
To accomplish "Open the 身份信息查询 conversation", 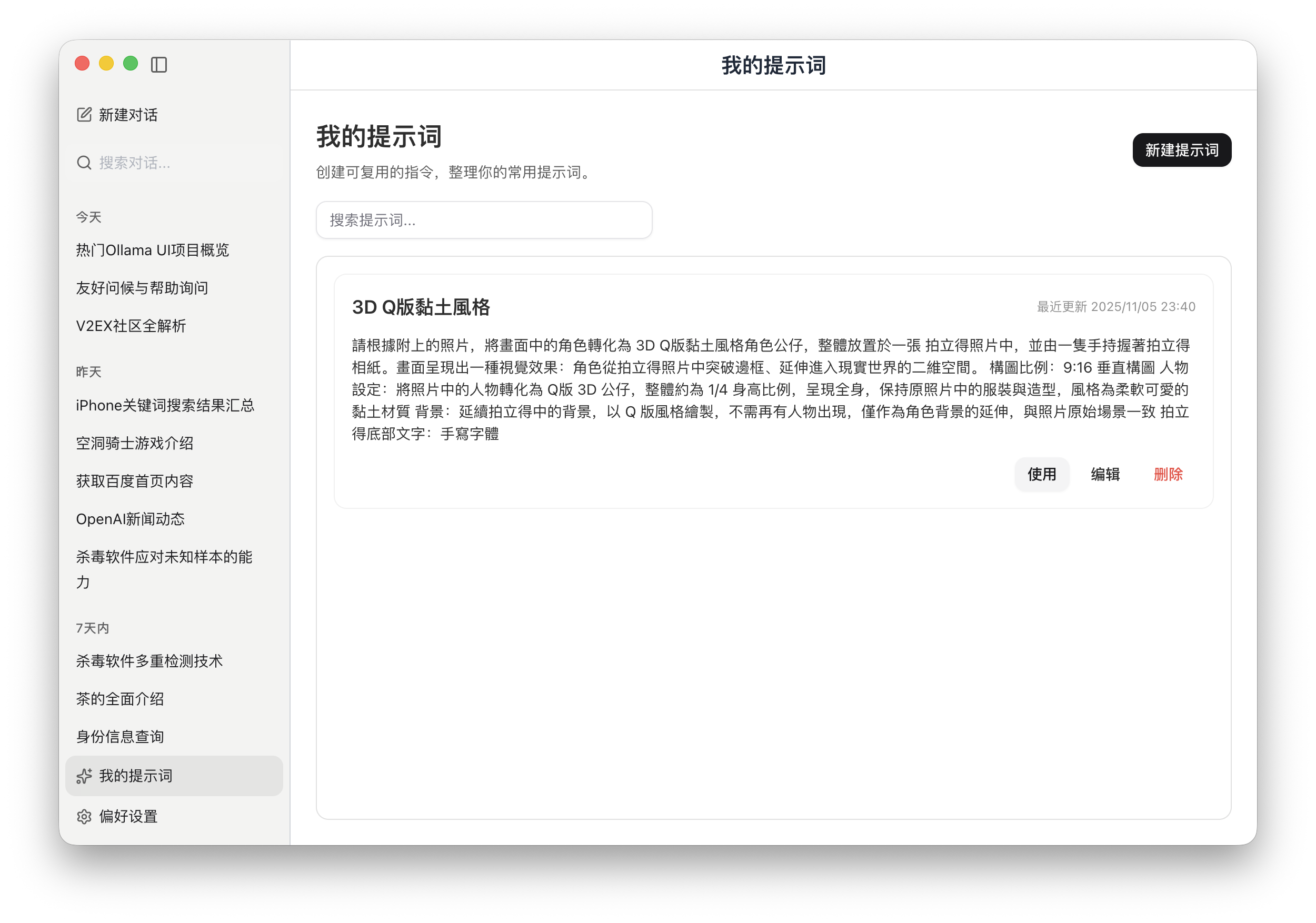I will click(120, 737).
